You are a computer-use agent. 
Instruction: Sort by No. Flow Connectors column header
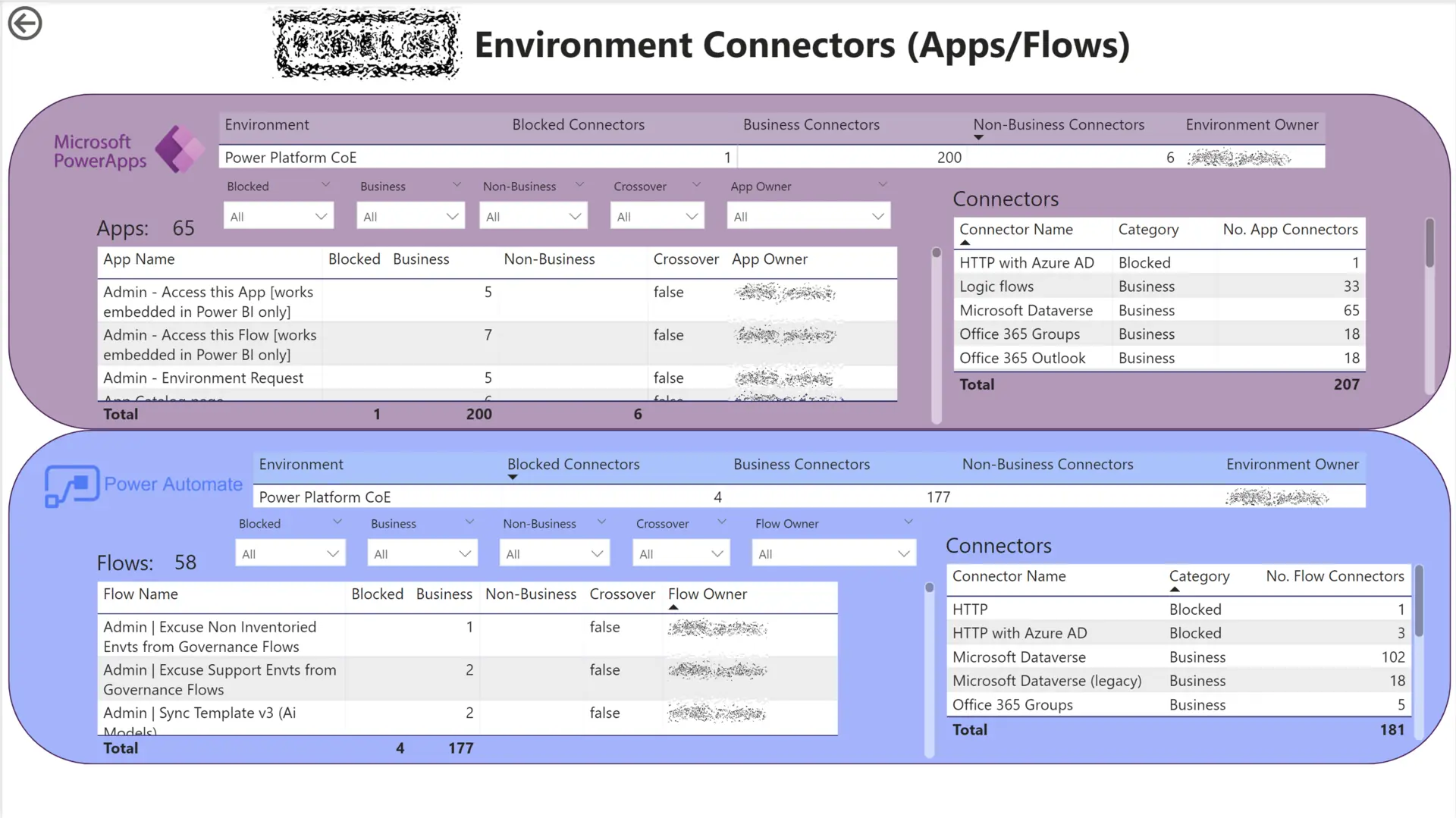[x=1335, y=576]
